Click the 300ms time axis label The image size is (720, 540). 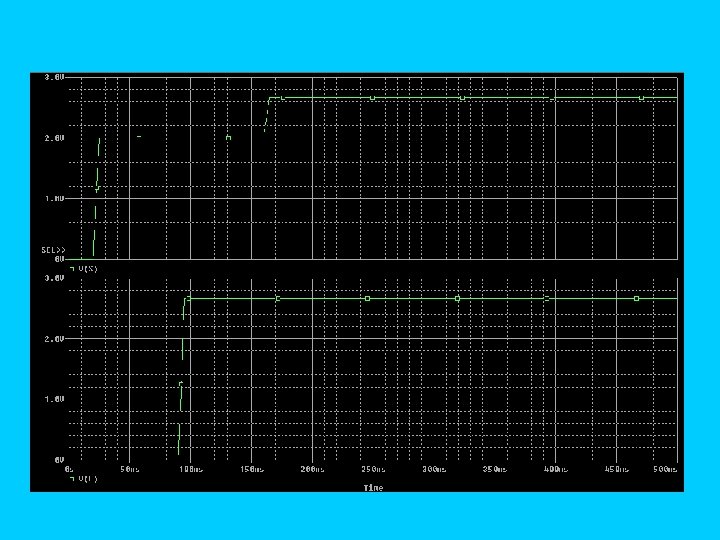tap(434, 469)
